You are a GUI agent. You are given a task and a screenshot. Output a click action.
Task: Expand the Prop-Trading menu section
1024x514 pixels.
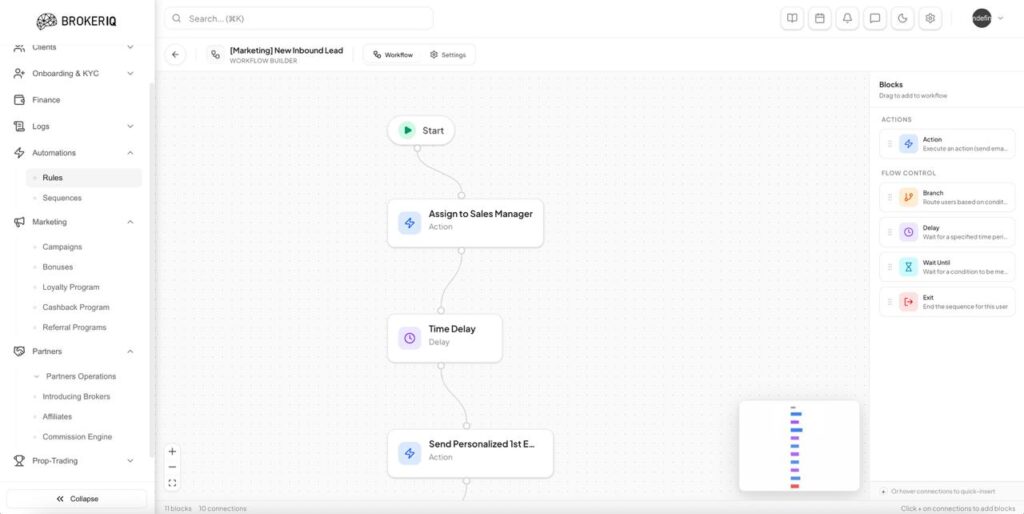point(130,461)
